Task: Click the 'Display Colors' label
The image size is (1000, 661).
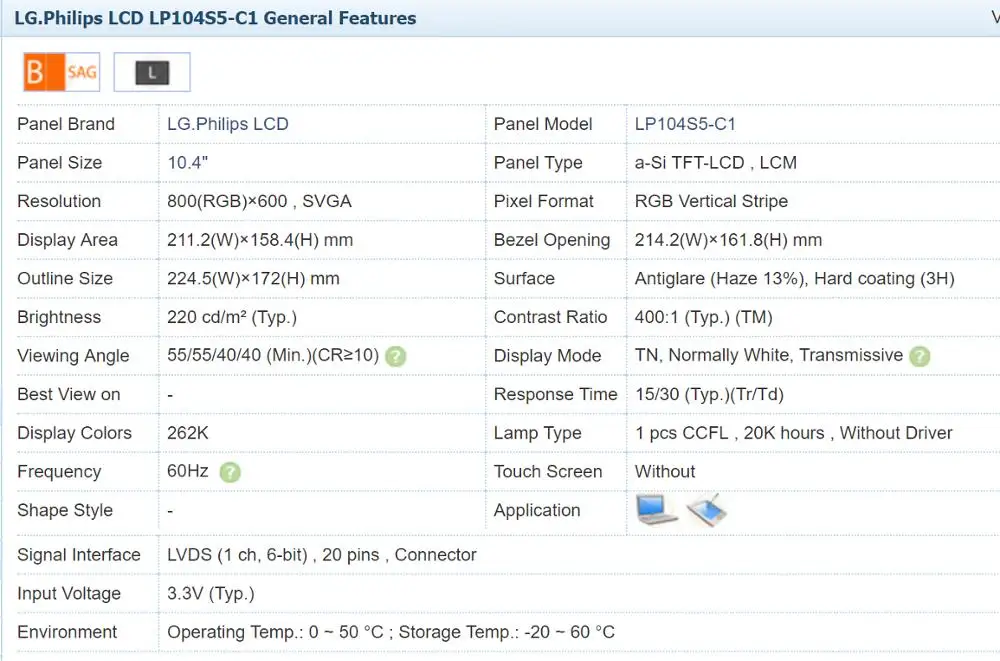Action: (74, 433)
